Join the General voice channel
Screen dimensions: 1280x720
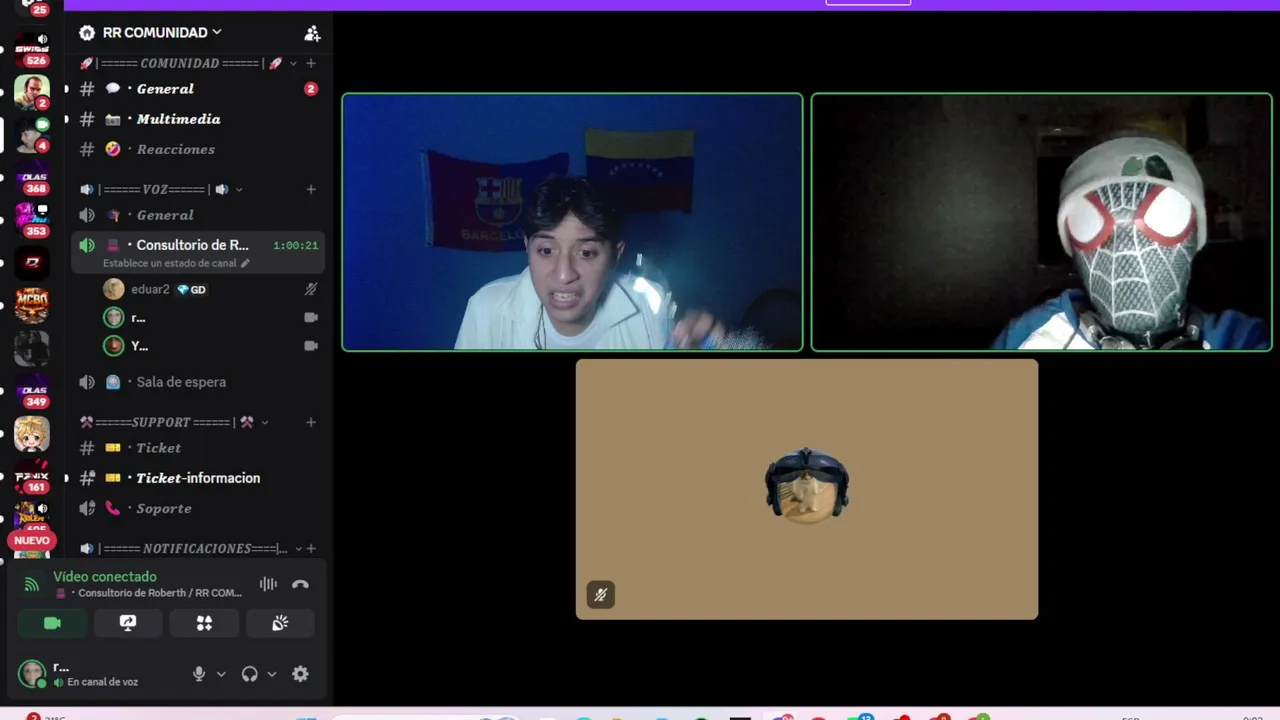[198, 215]
